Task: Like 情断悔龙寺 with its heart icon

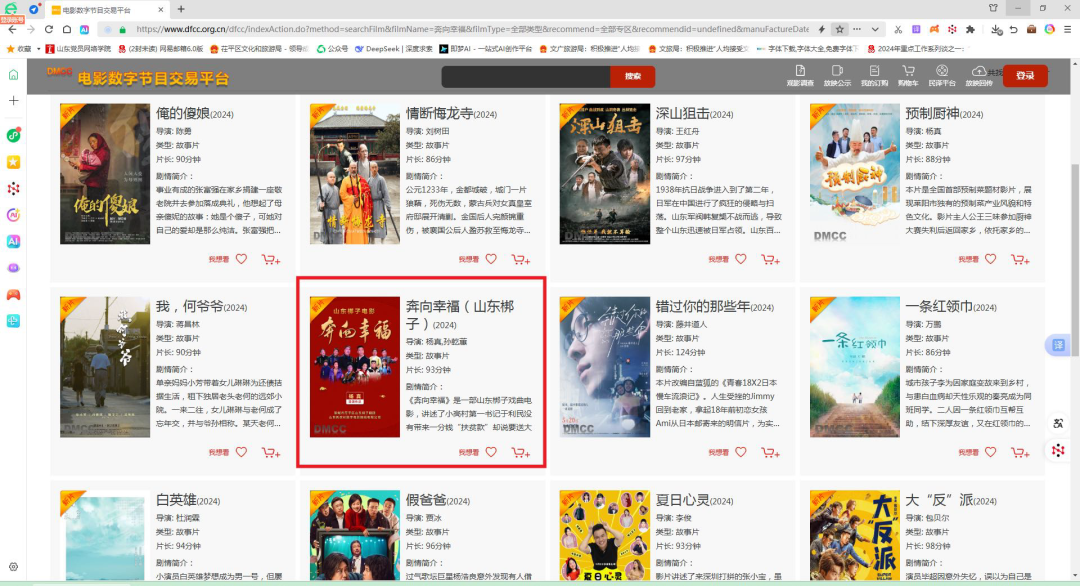Action: coord(491,259)
